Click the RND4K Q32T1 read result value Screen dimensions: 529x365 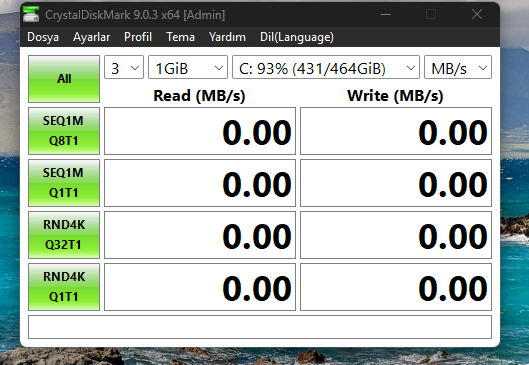(x=200, y=235)
